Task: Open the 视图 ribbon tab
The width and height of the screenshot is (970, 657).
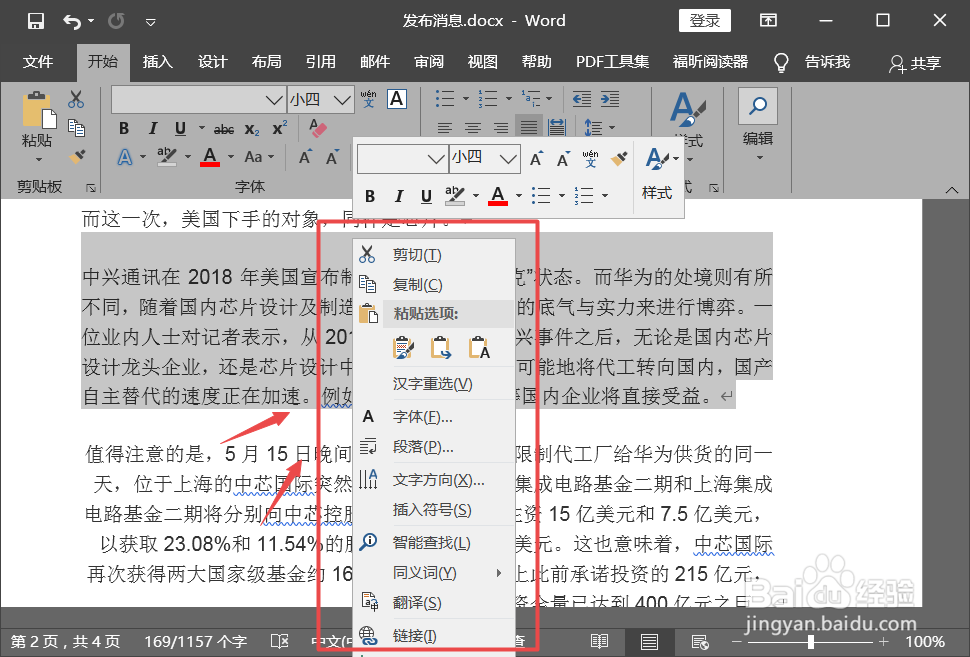Action: pos(483,62)
